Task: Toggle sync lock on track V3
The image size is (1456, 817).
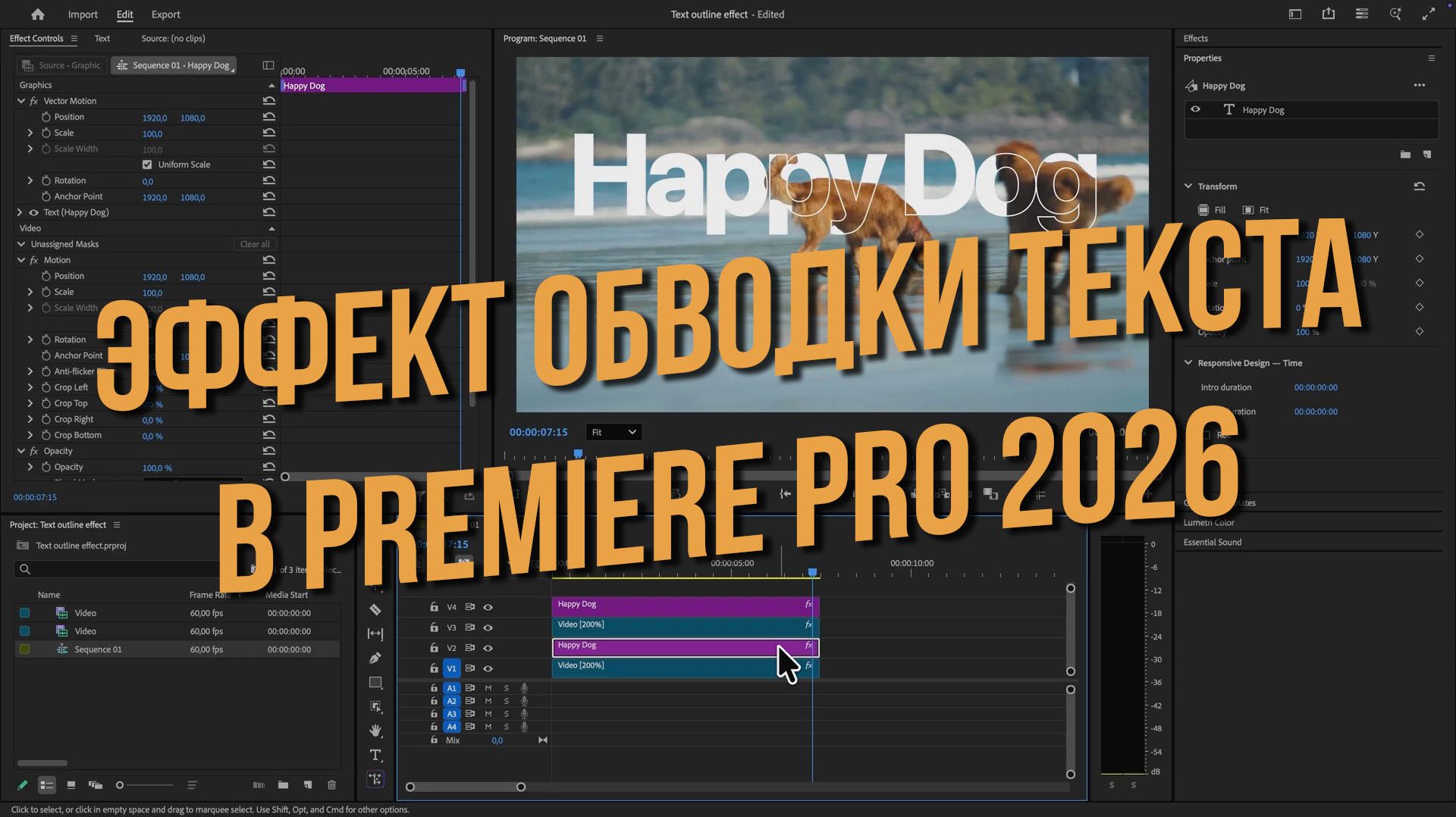Action: tap(470, 628)
